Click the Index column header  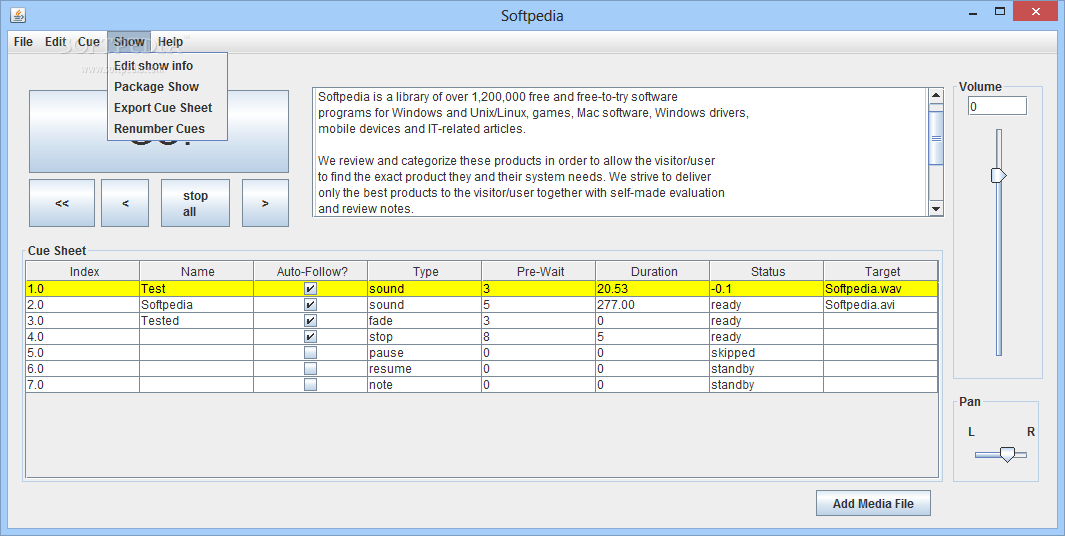[84, 272]
